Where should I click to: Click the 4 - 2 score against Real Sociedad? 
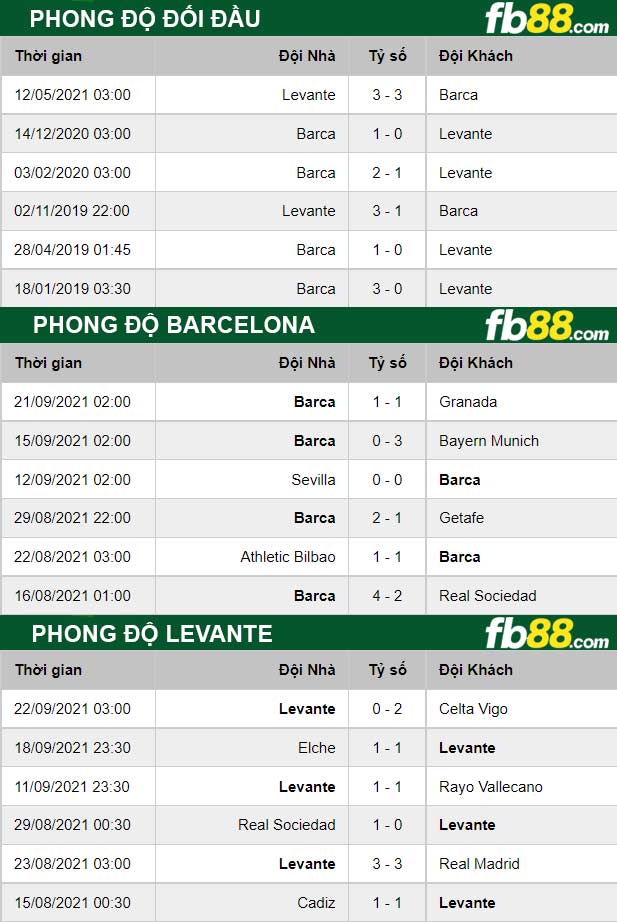[x=387, y=596]
